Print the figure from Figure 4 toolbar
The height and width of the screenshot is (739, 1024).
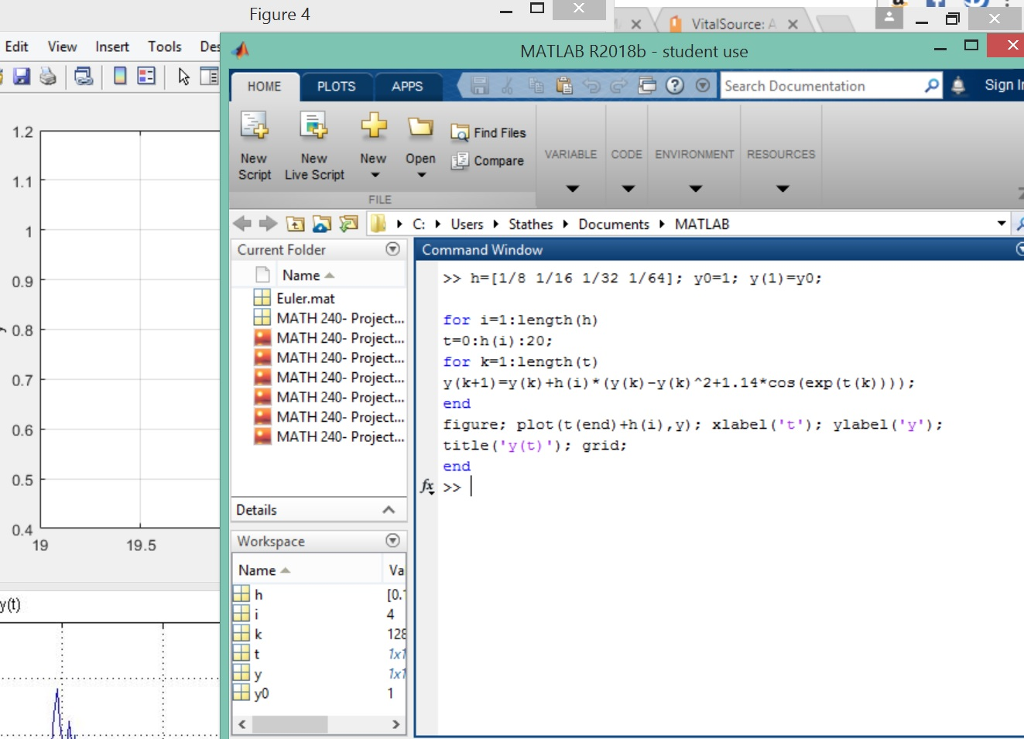(47, 76)
